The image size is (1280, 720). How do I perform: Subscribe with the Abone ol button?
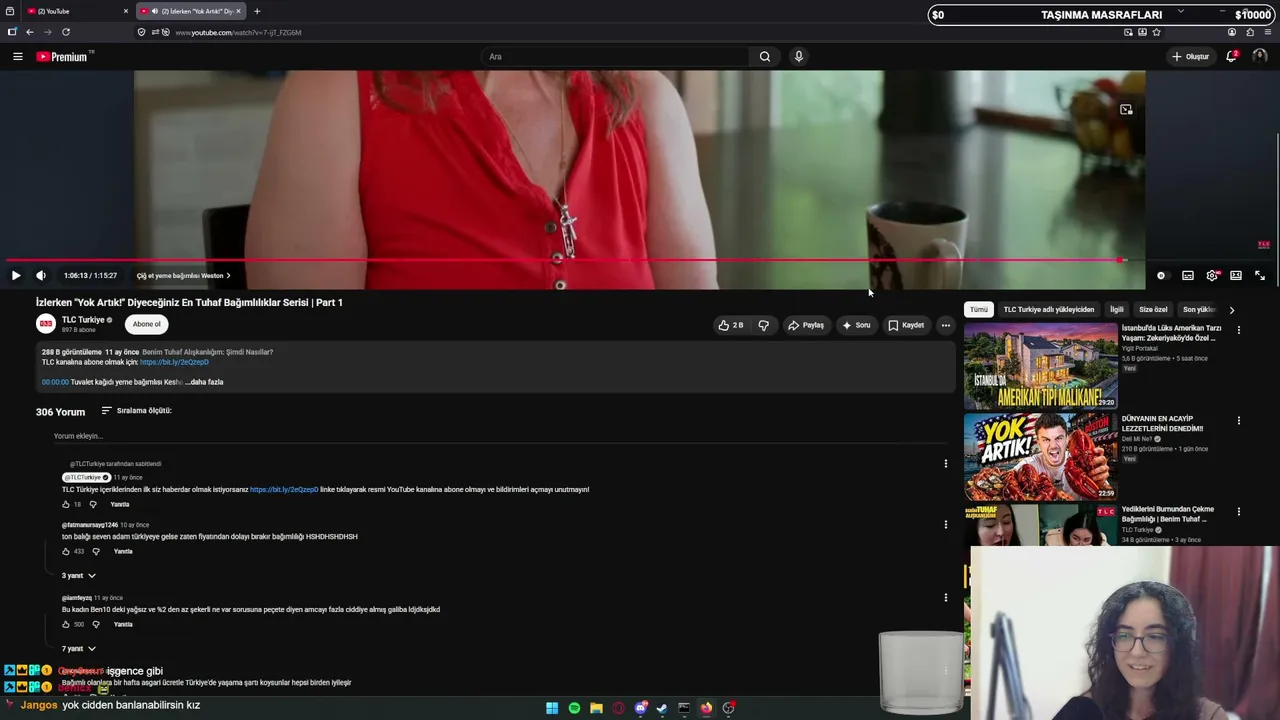pyautogui.click(x=146, y=324)
